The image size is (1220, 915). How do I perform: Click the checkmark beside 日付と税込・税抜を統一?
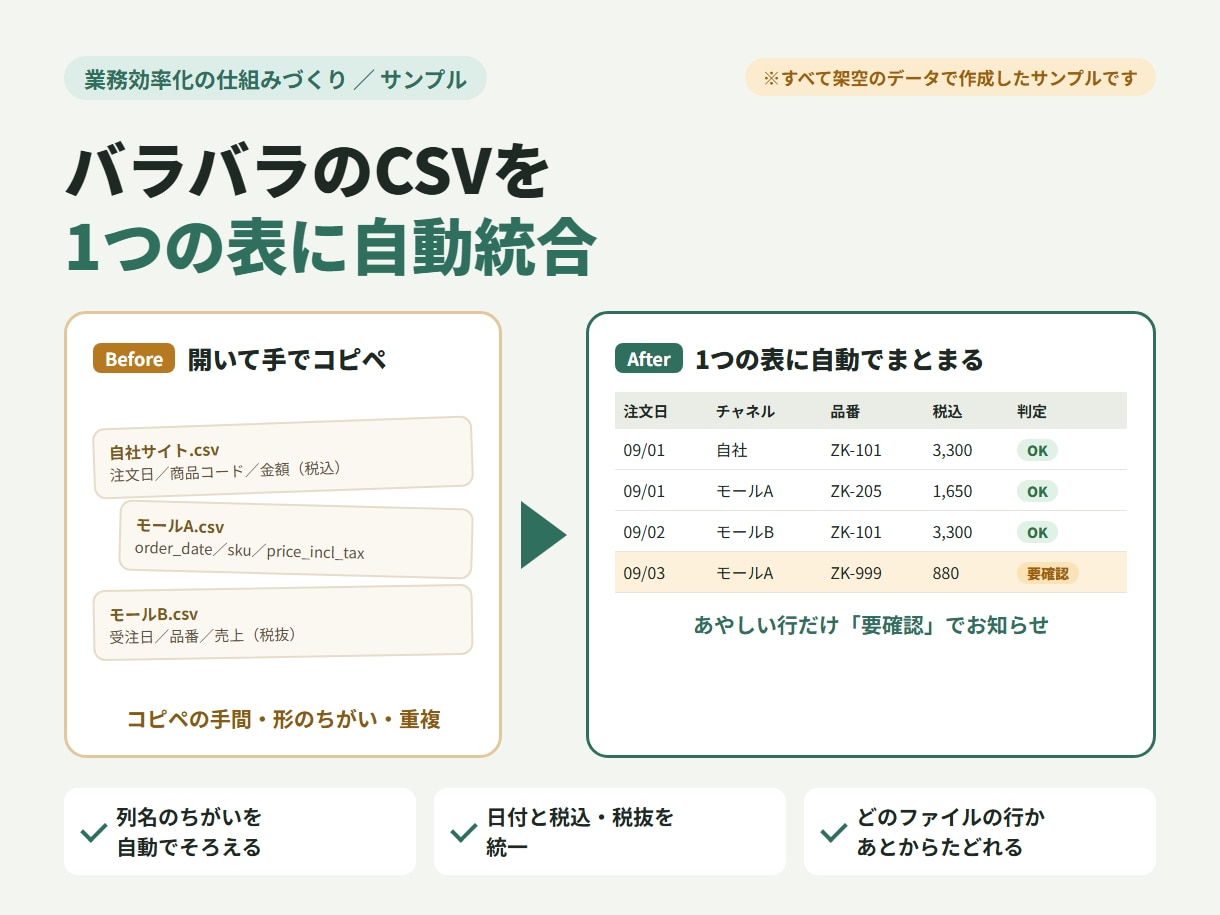(x=464, y=832)
